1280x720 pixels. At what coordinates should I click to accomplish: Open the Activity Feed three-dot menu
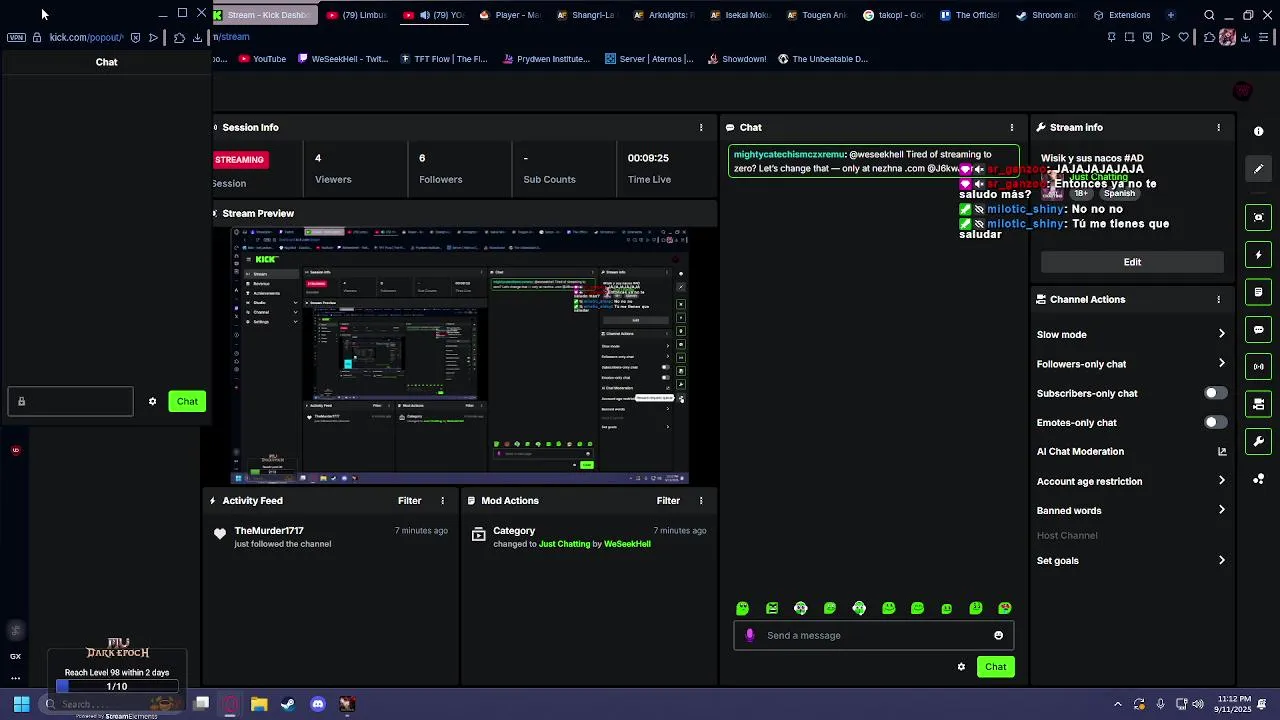click(442, 501)
